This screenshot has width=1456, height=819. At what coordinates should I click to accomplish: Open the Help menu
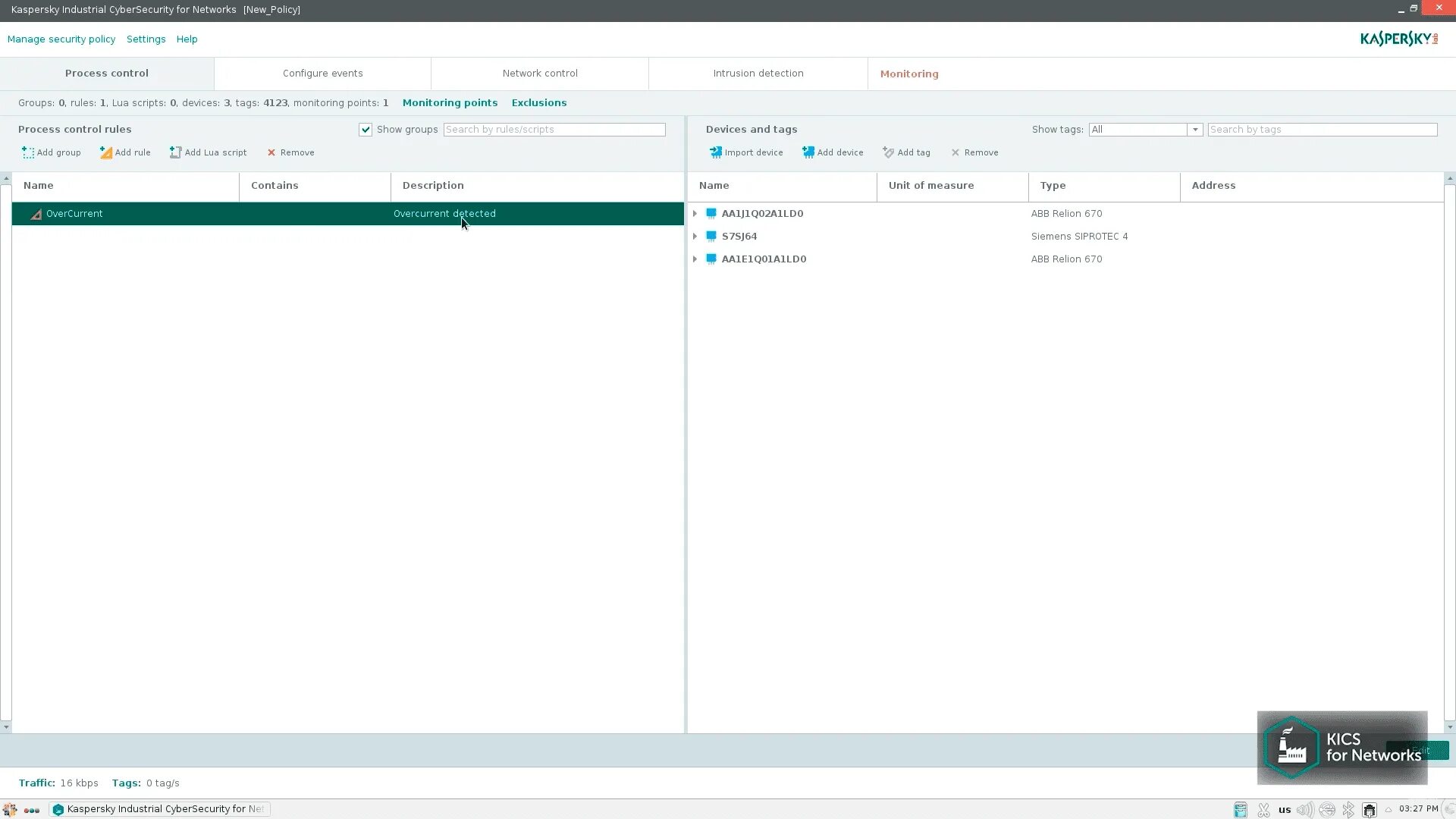(187, 39)
